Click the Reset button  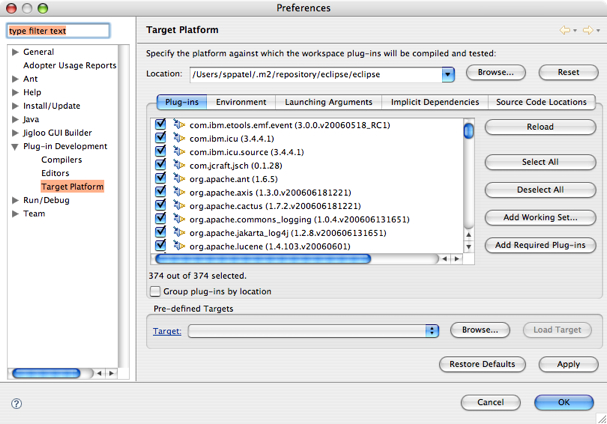(x=568, y=72)
